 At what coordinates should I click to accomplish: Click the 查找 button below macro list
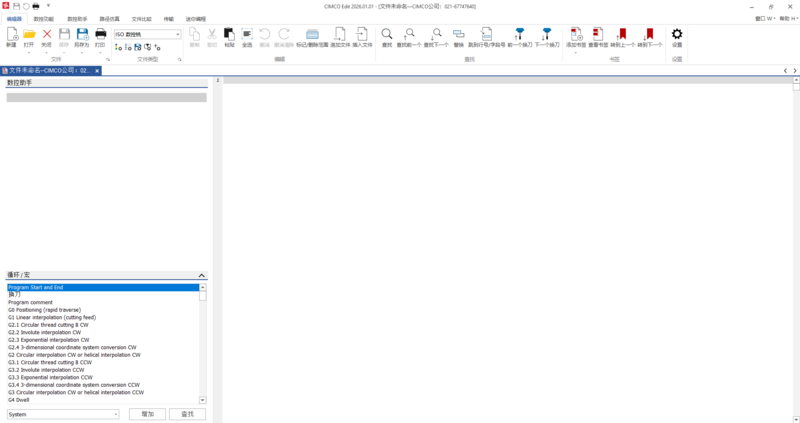(187, 414)
